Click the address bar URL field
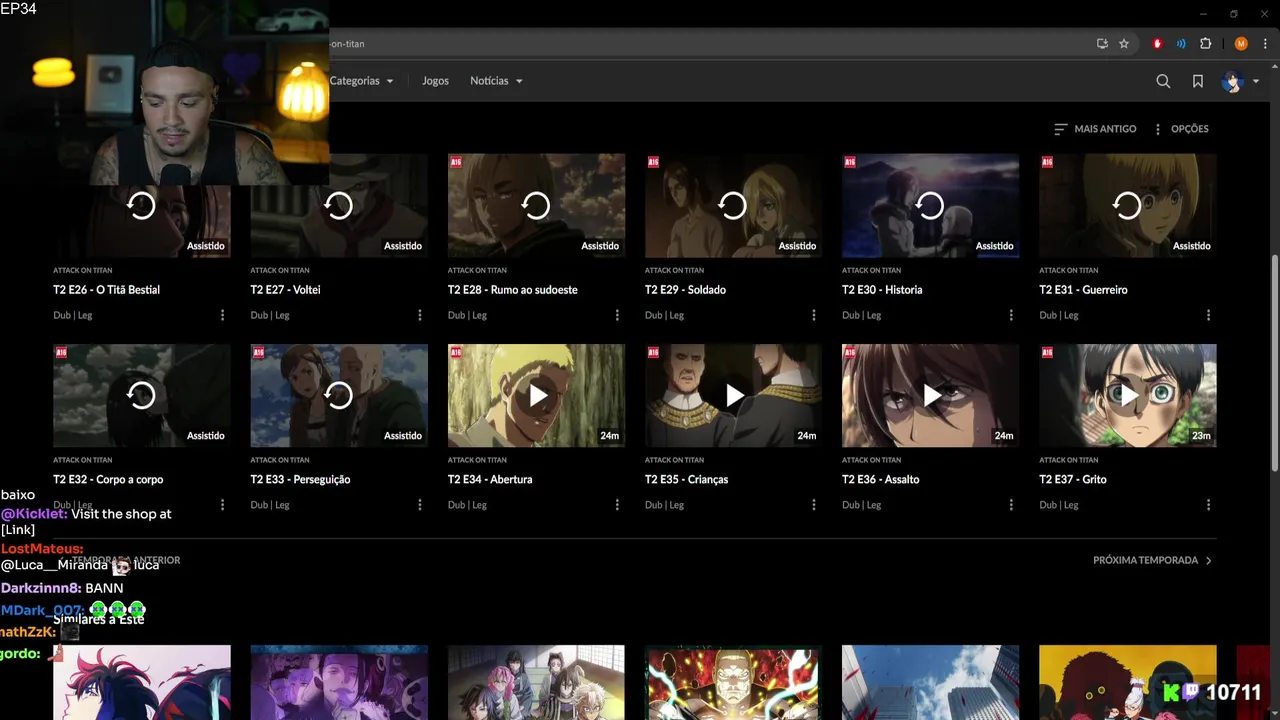The height and width of the screenshot is (720, 1280). (700, 44)
